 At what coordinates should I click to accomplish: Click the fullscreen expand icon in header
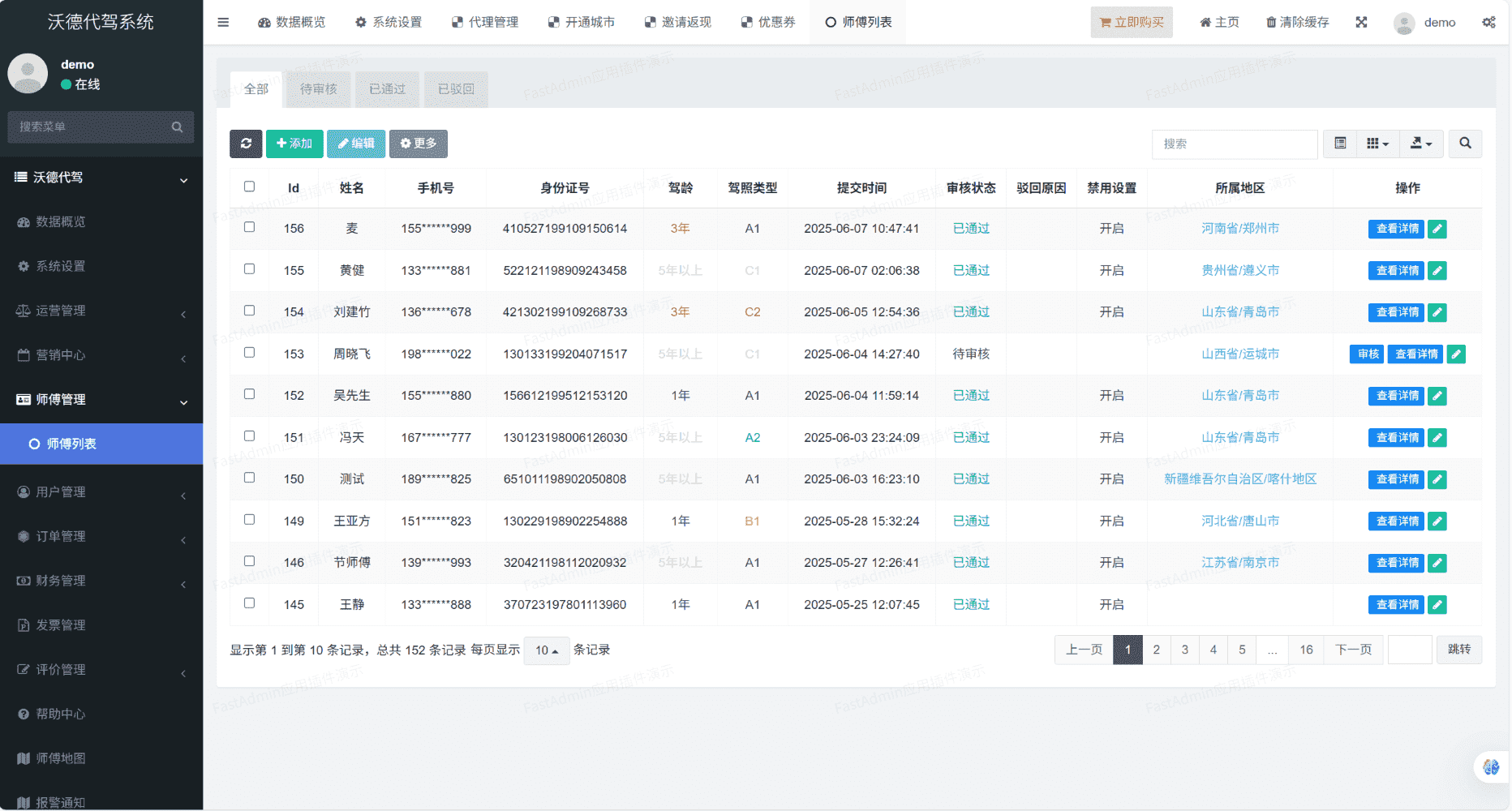coord(1361,22)
